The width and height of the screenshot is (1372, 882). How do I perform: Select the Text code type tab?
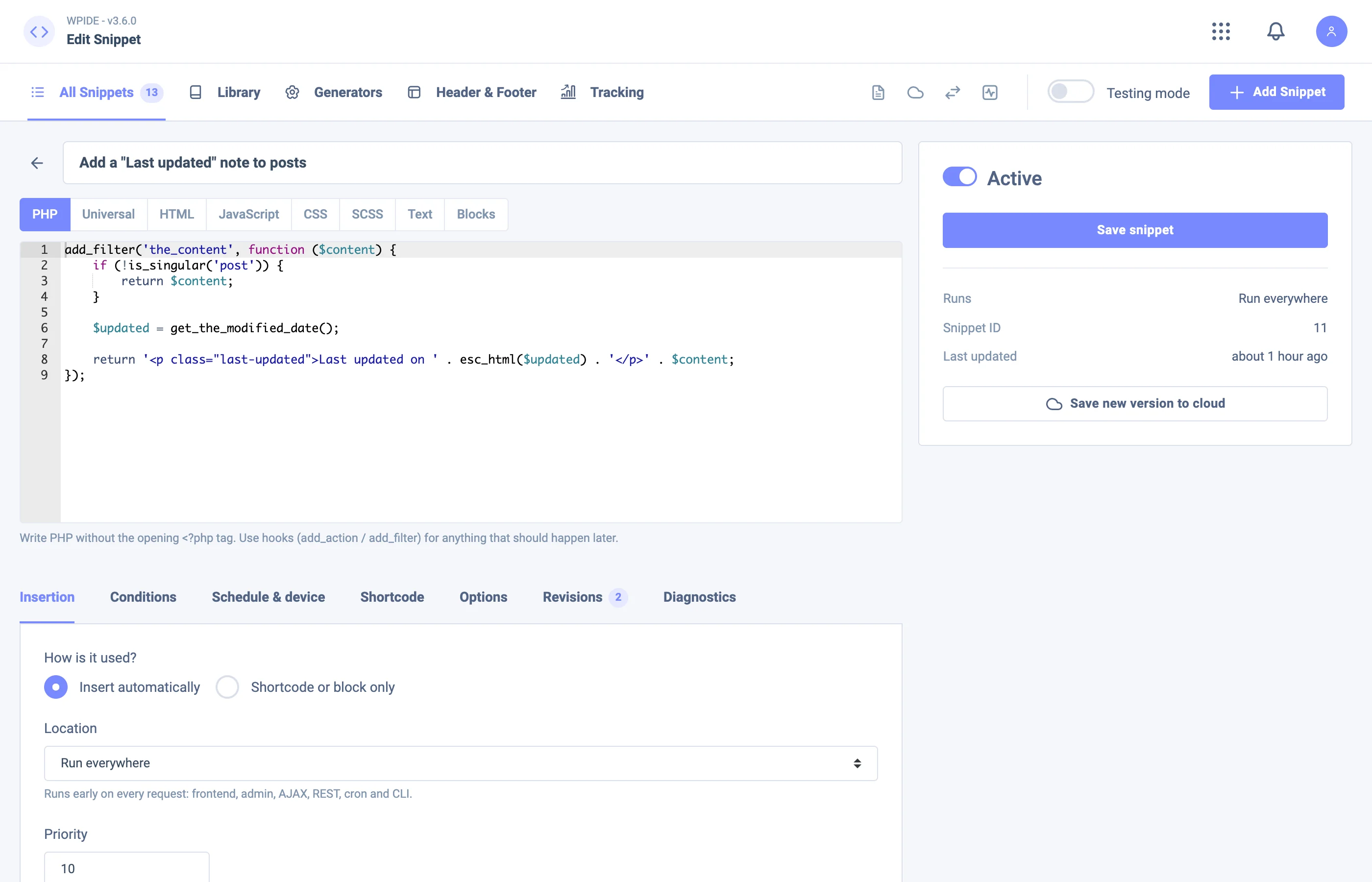pyautogui.click(x=420, y=214)
